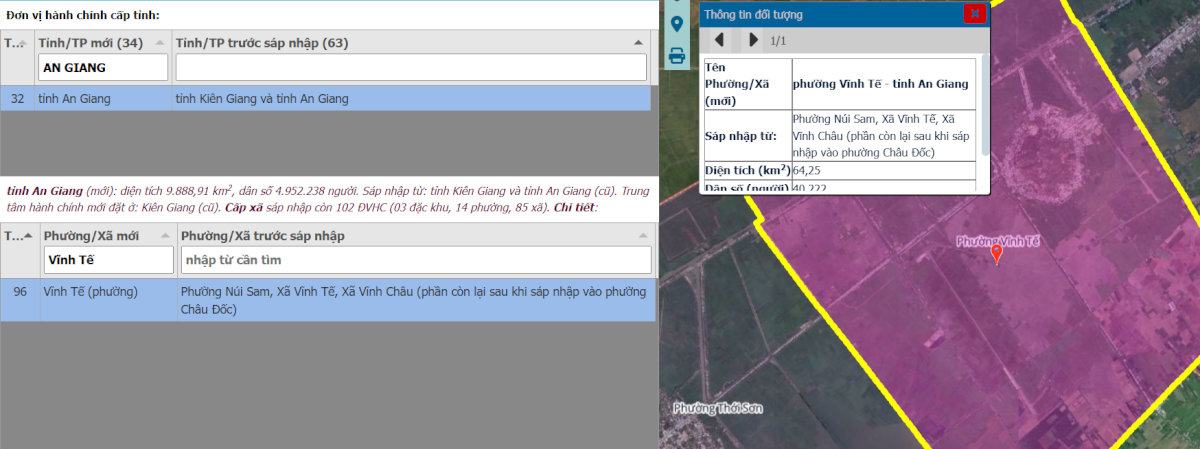Click the Phường Thới Sơn map label
The height and width of the screenshot is (449, 1200).
click(718, 408)
